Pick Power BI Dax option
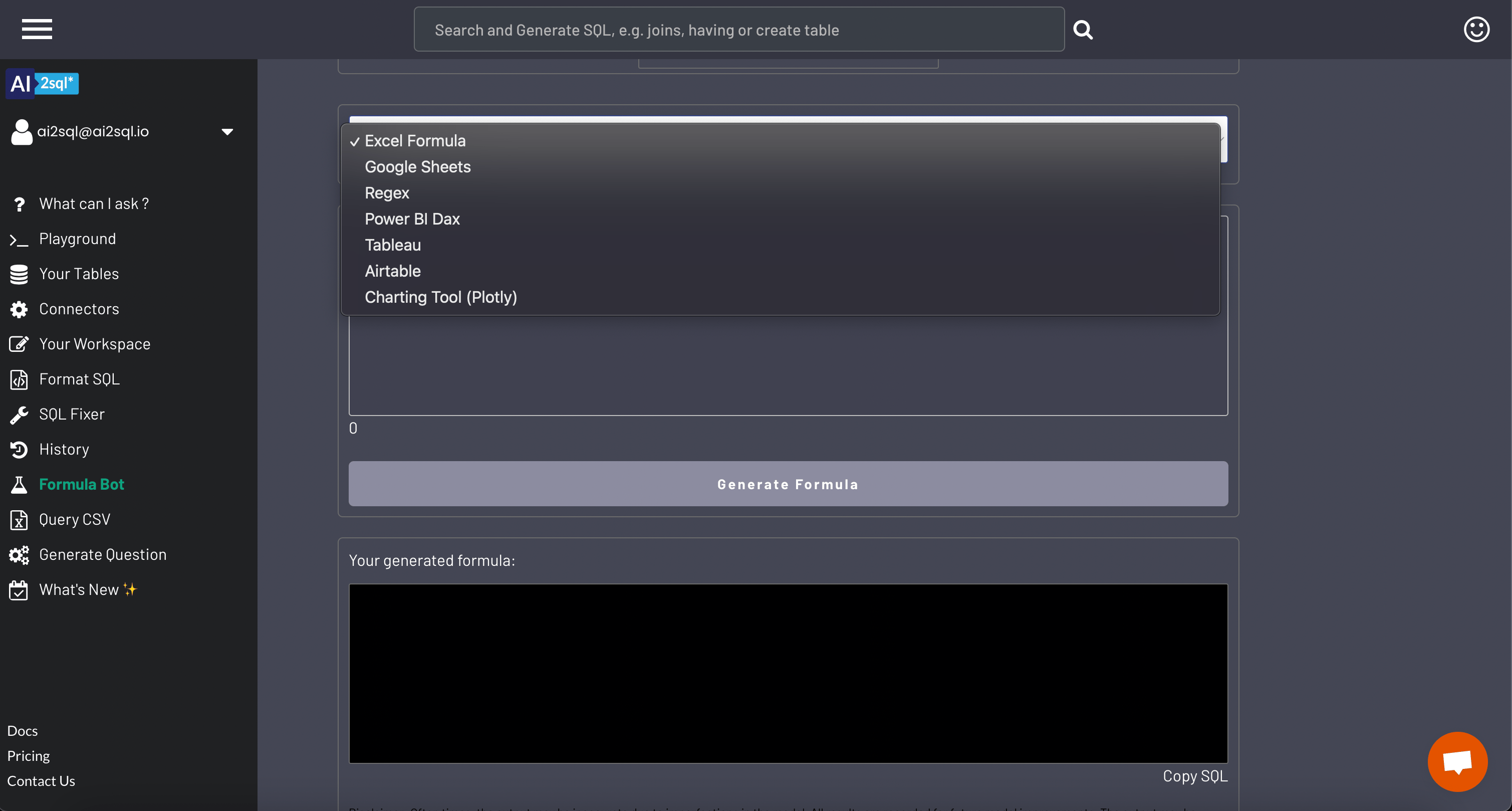 pos(780,219)
